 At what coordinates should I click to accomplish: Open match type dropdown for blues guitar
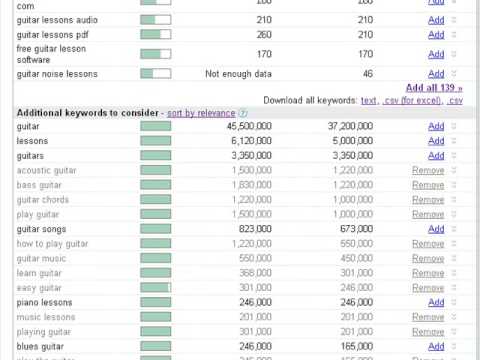[454, 346]
